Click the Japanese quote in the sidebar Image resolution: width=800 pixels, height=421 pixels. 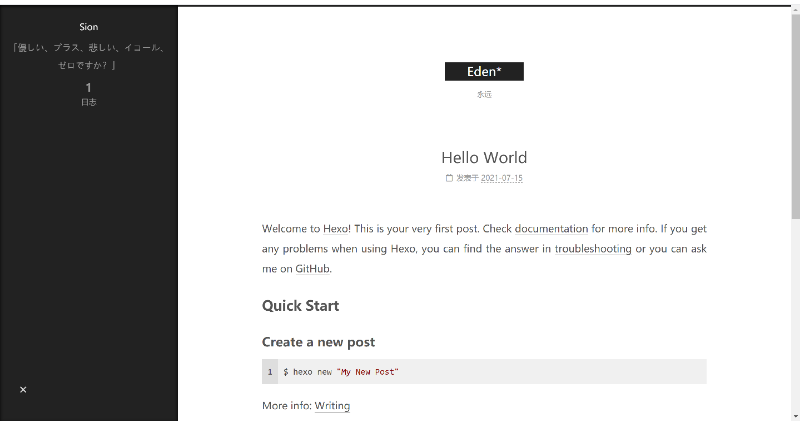pyautogui.click(x=89, y=54)
